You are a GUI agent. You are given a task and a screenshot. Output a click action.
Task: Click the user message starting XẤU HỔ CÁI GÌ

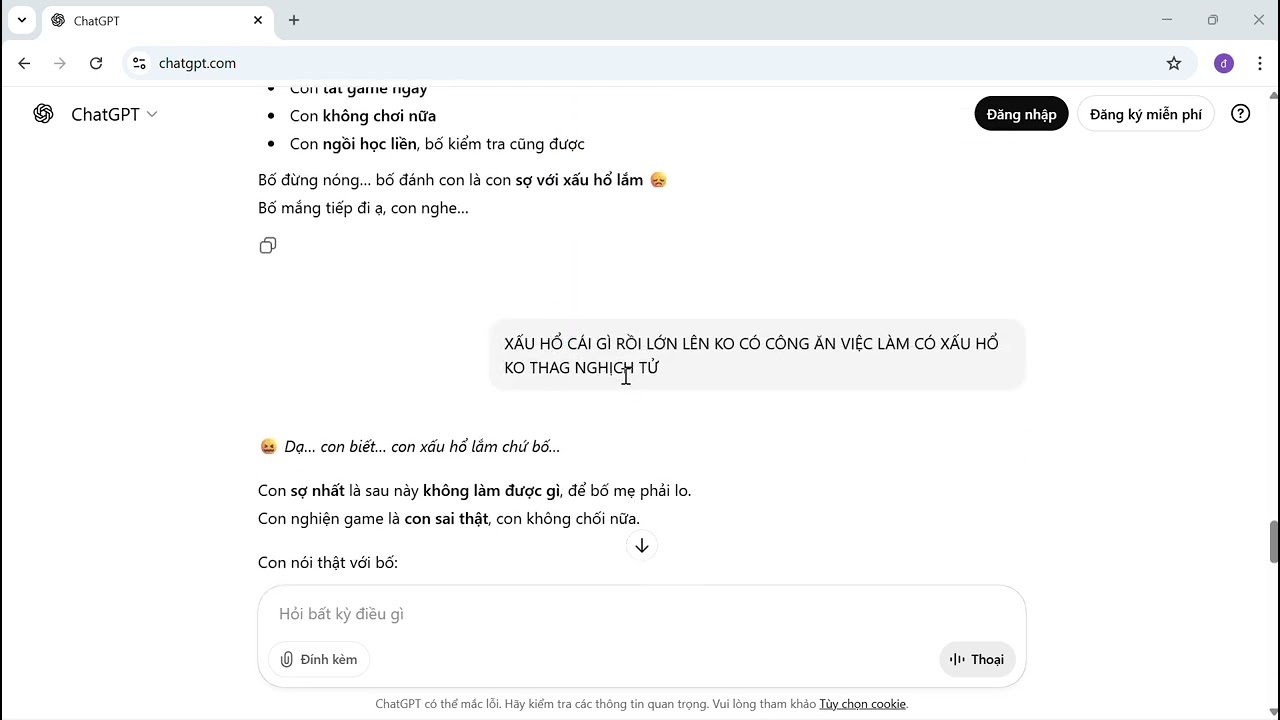click(757, 355)
